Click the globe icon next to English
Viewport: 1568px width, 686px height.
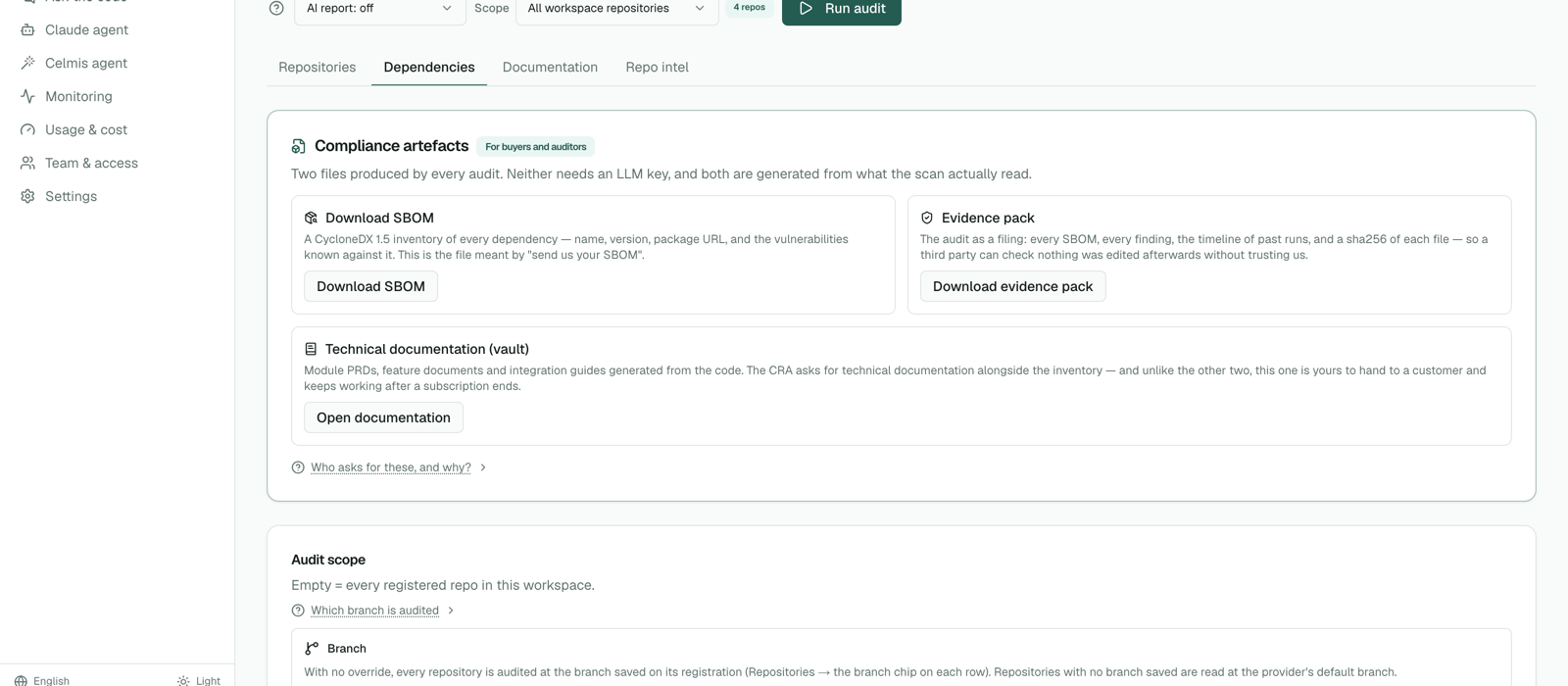(x=21, y=680)
